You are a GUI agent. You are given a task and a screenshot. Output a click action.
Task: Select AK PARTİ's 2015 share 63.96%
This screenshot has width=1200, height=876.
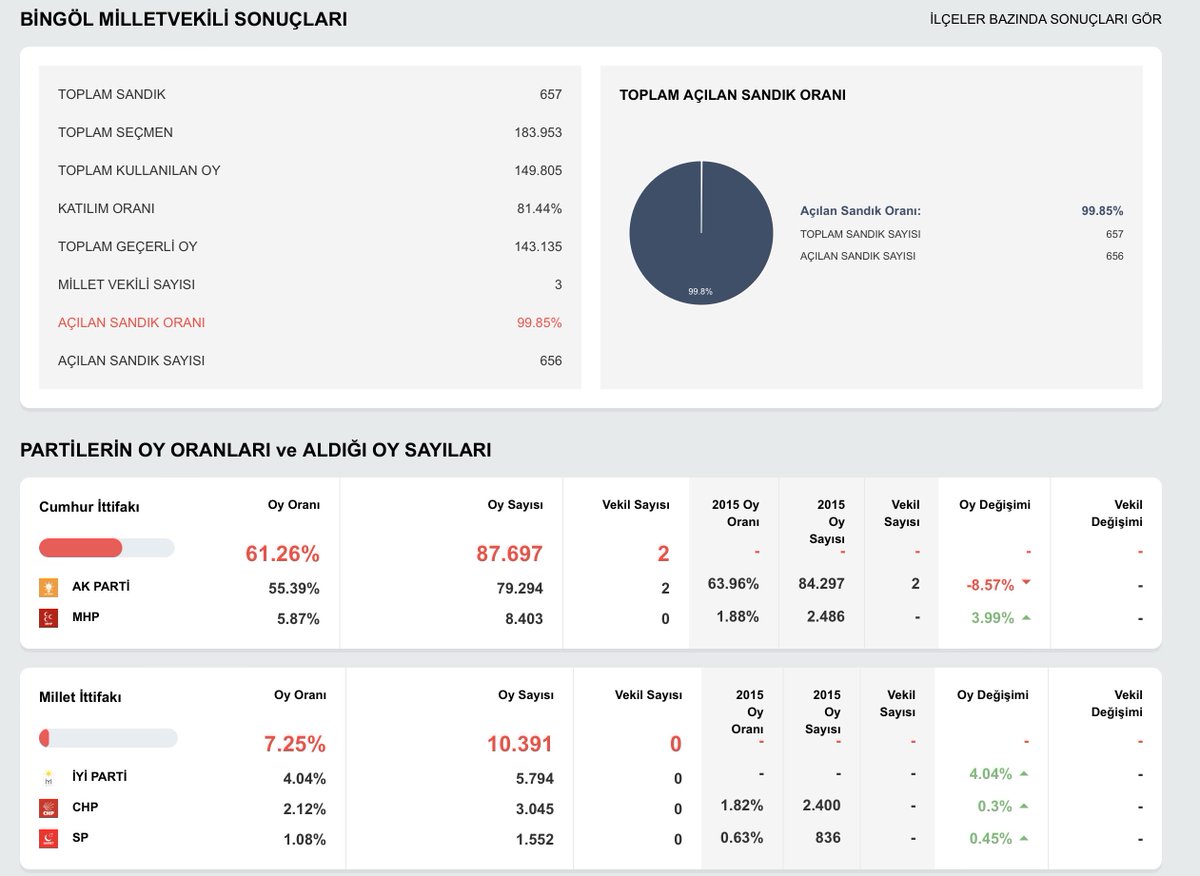point(733,584)
